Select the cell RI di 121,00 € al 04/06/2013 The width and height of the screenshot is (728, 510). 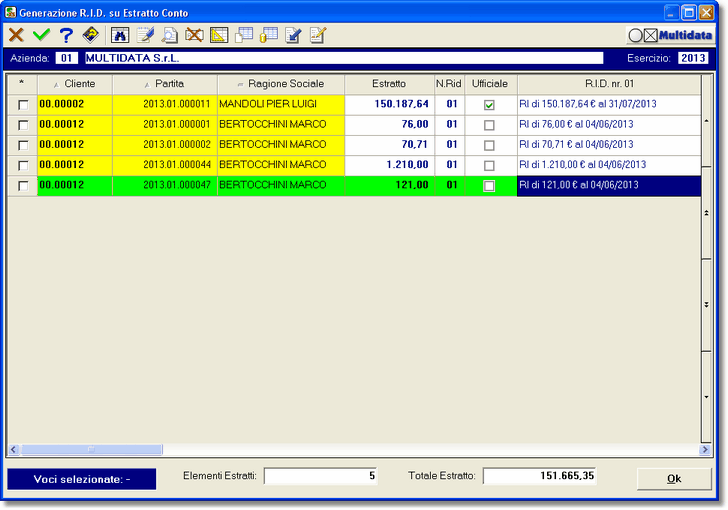(609, 185)
